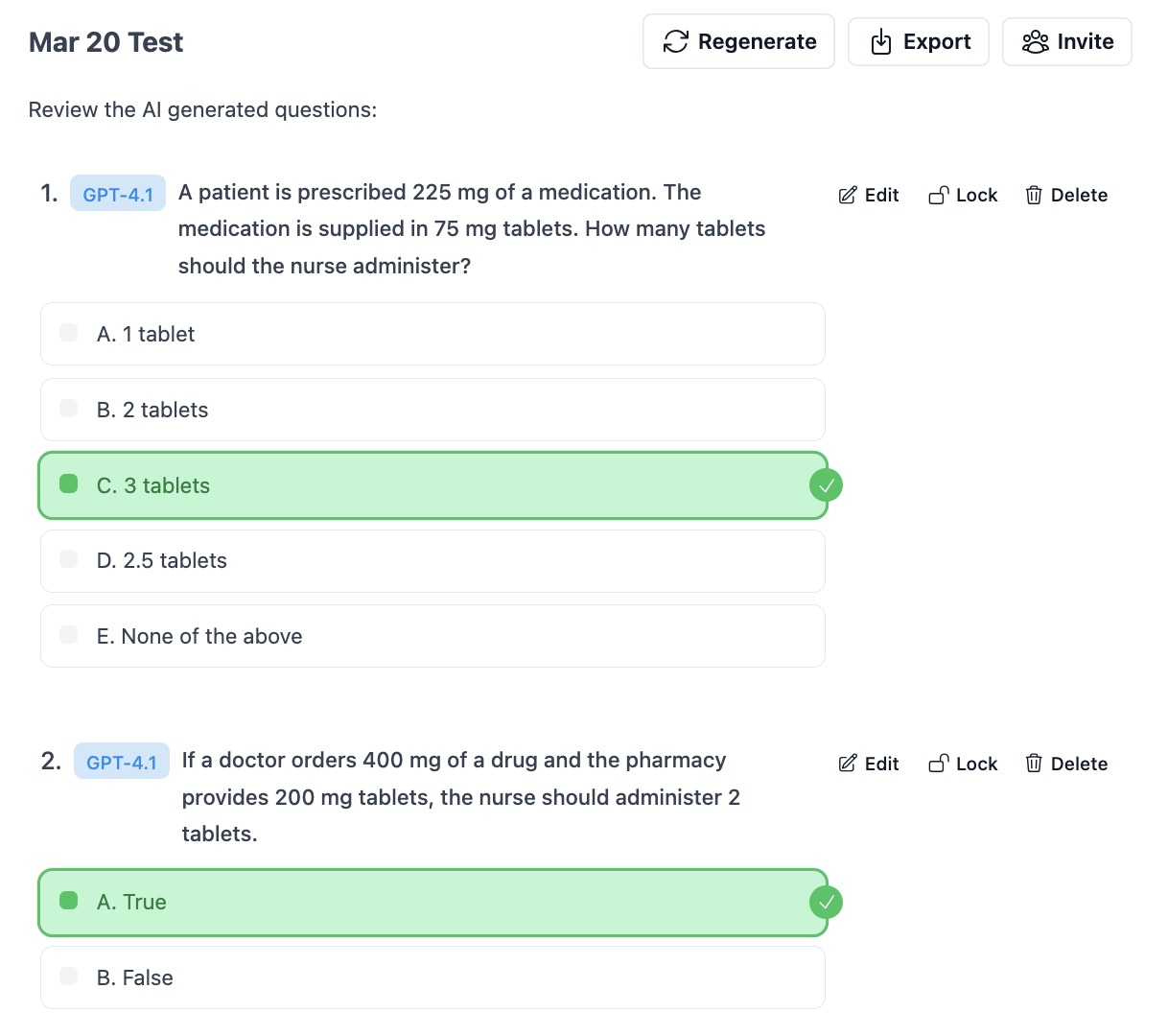Image resolution: width=1168 pixels, height=1036 pixels.
Task: Click the green checkmark beside A. True
Action: pos(826,903)
